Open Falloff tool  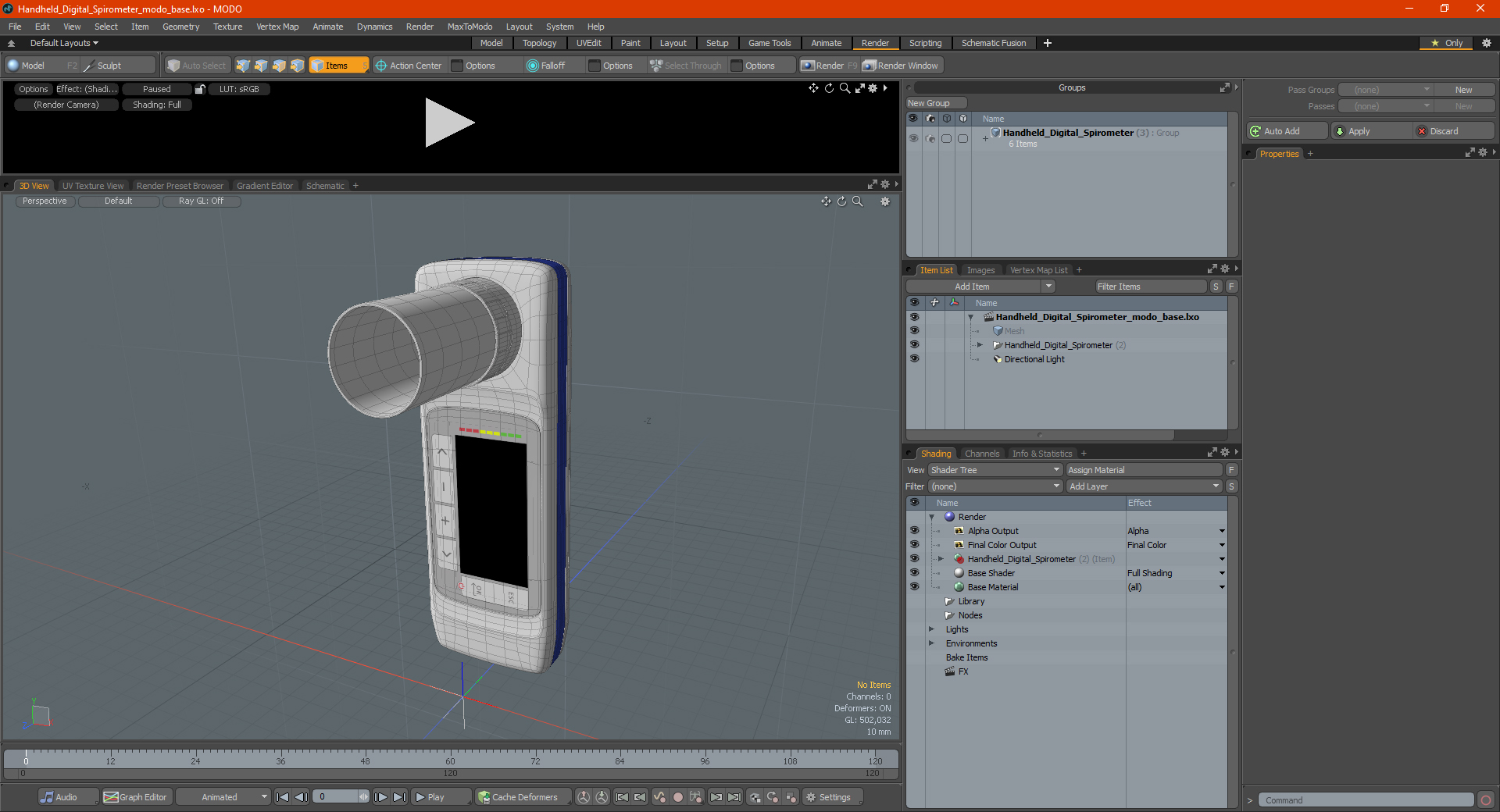coord(546,66)
